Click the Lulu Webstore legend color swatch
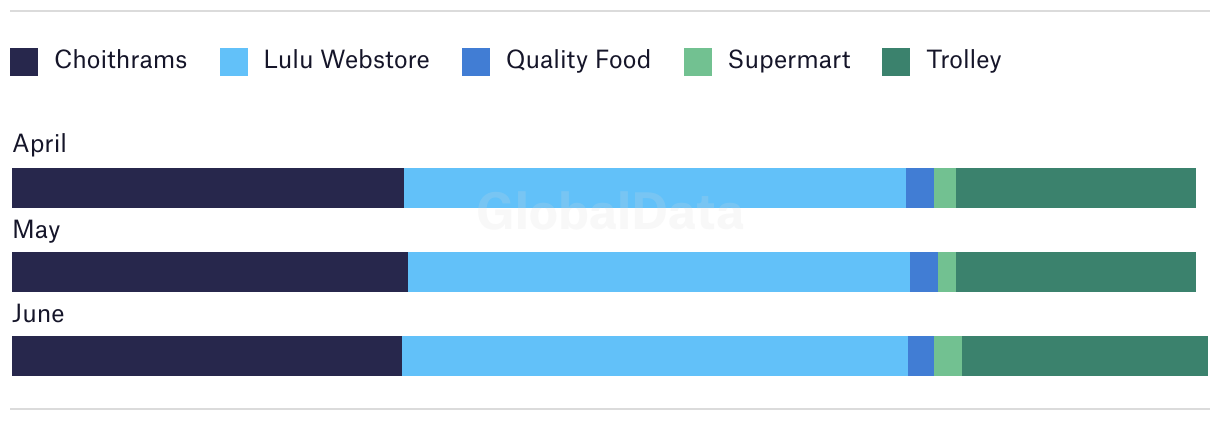The height and width of the screenshot is (422, 1220). point(234,62)
